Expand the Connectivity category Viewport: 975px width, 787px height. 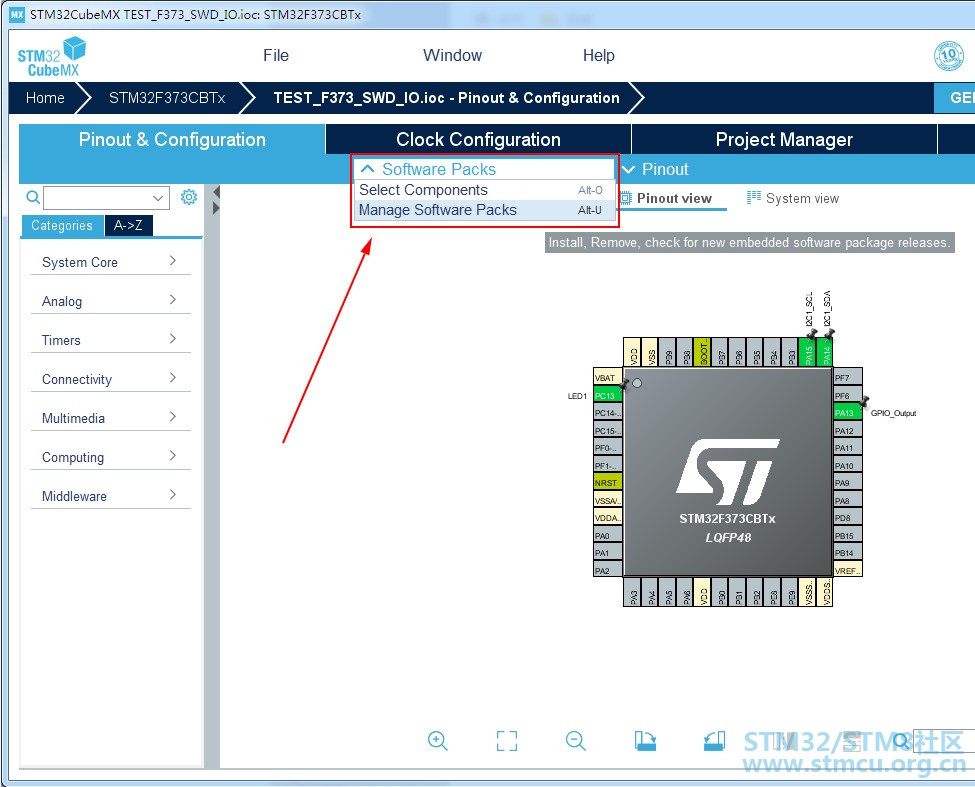coord(111,379)
